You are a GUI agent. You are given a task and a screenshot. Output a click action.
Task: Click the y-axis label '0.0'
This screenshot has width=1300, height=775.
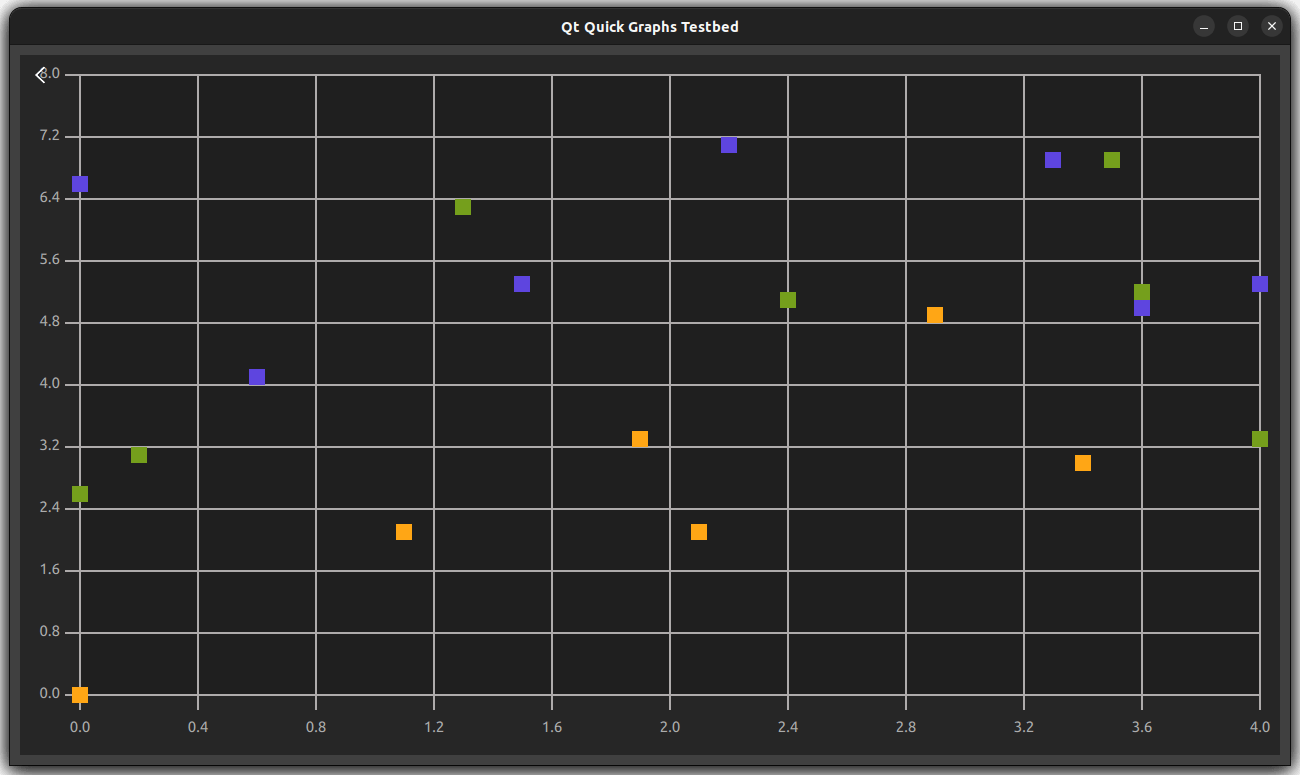tap(50, 694)
